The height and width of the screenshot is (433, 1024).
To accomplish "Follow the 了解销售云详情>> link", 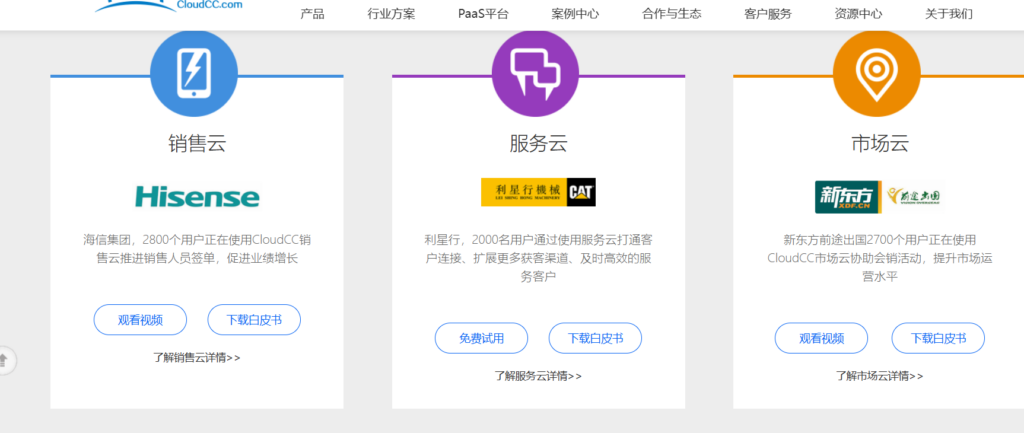I will click(x=197, y=356).
